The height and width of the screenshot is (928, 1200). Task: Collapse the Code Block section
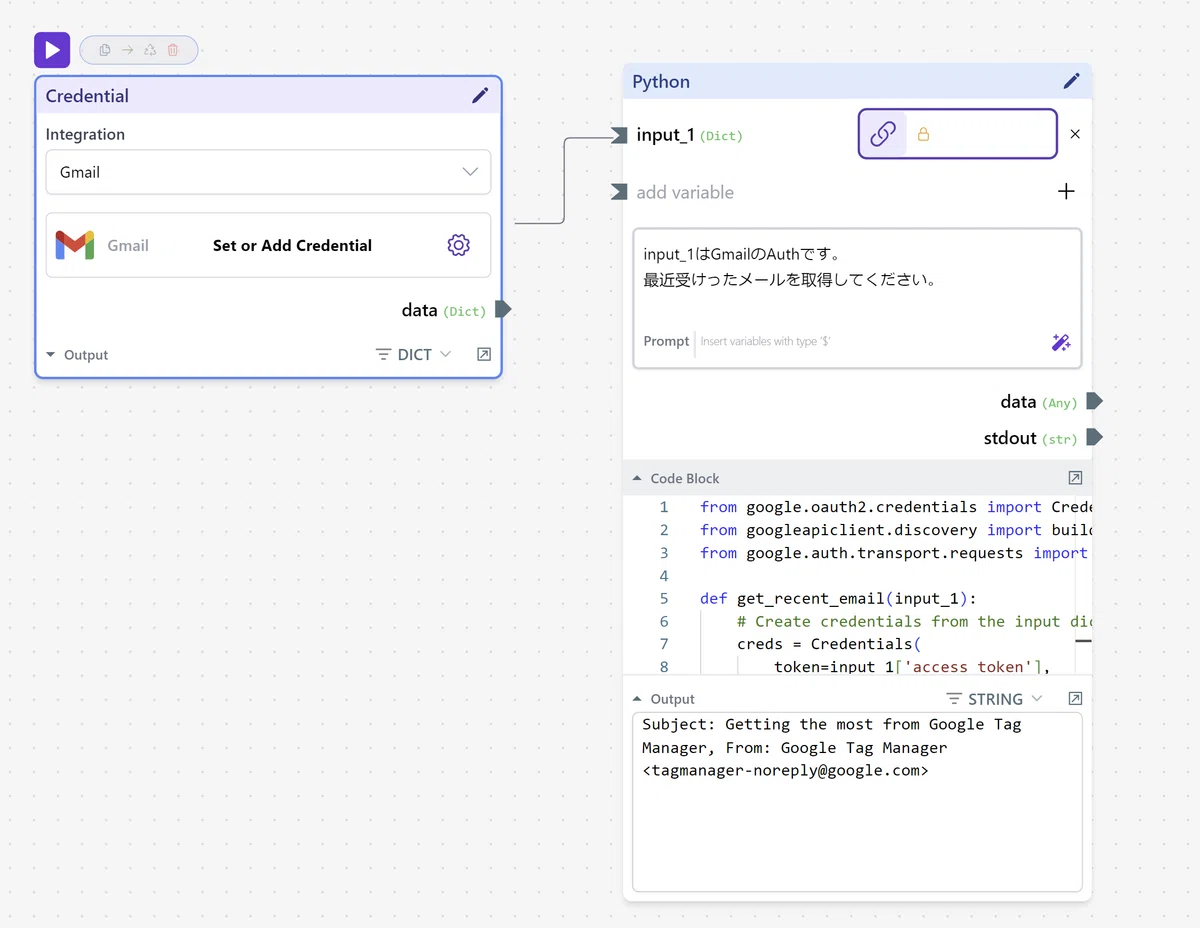637,478
